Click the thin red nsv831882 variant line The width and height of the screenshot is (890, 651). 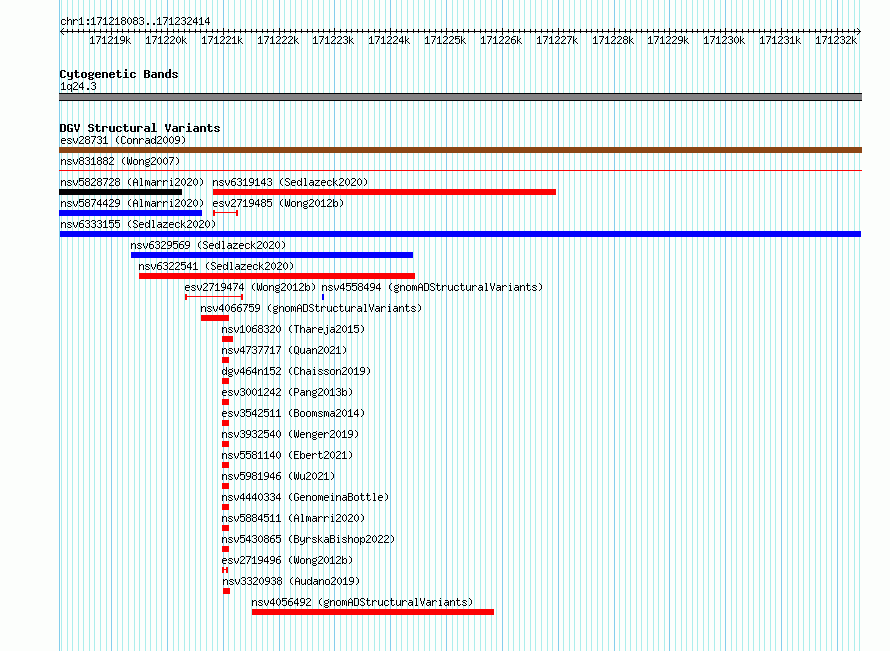click(x=460, y=170)
